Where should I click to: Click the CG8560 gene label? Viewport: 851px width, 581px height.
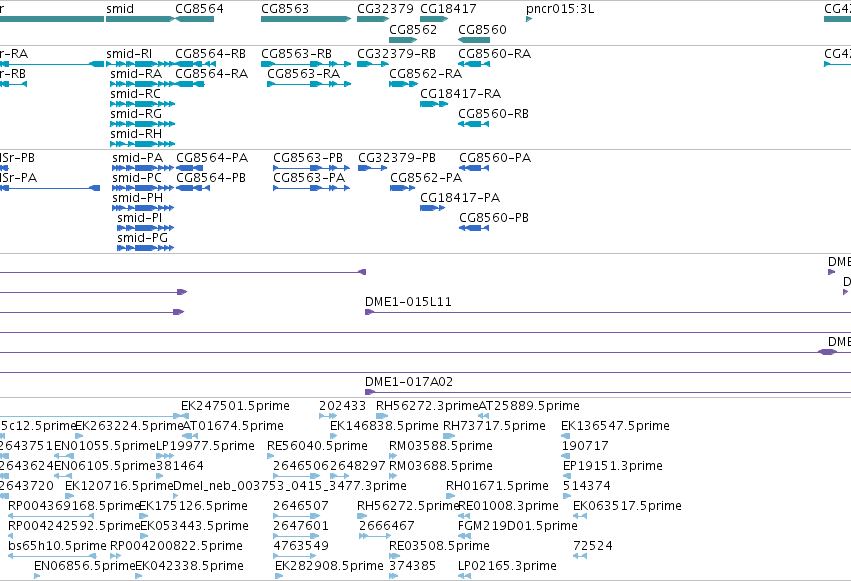click(x=482, y=29)
